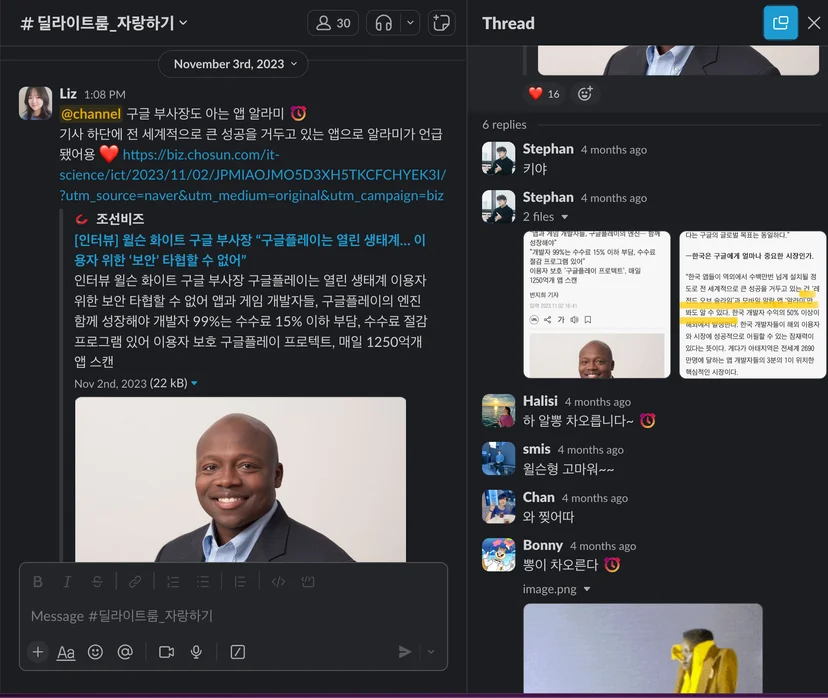Open the channel members list showing 30

(333, 23)
